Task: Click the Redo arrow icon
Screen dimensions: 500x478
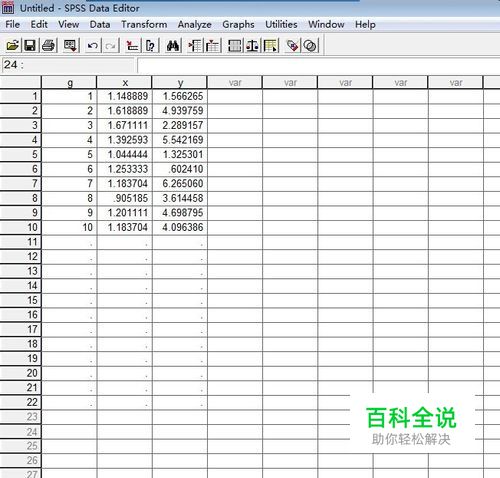Action: pyautogui.click(x=110, y=45)
